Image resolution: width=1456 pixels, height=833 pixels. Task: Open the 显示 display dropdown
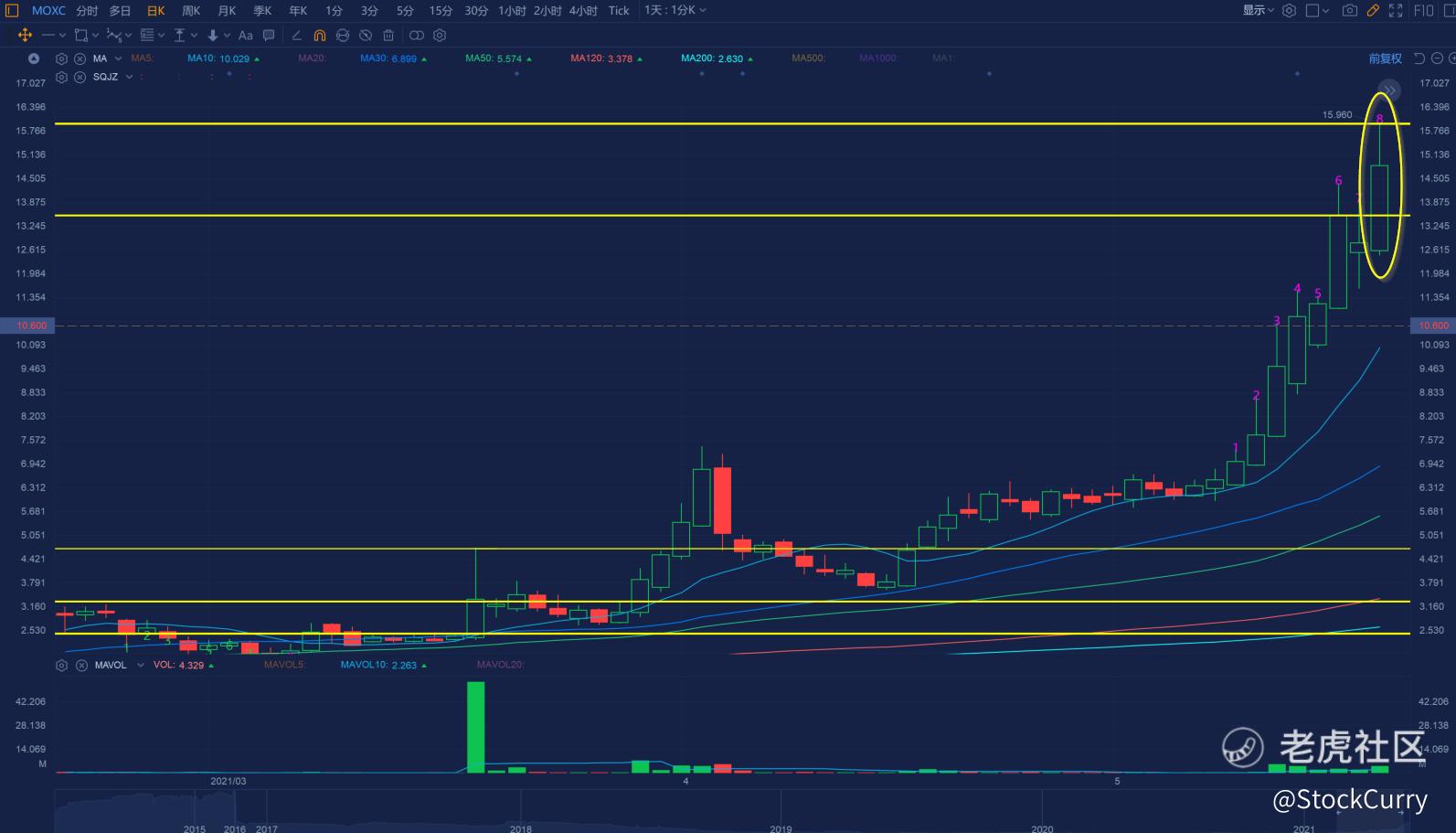pyautogui.click(x=1259, y=10)
